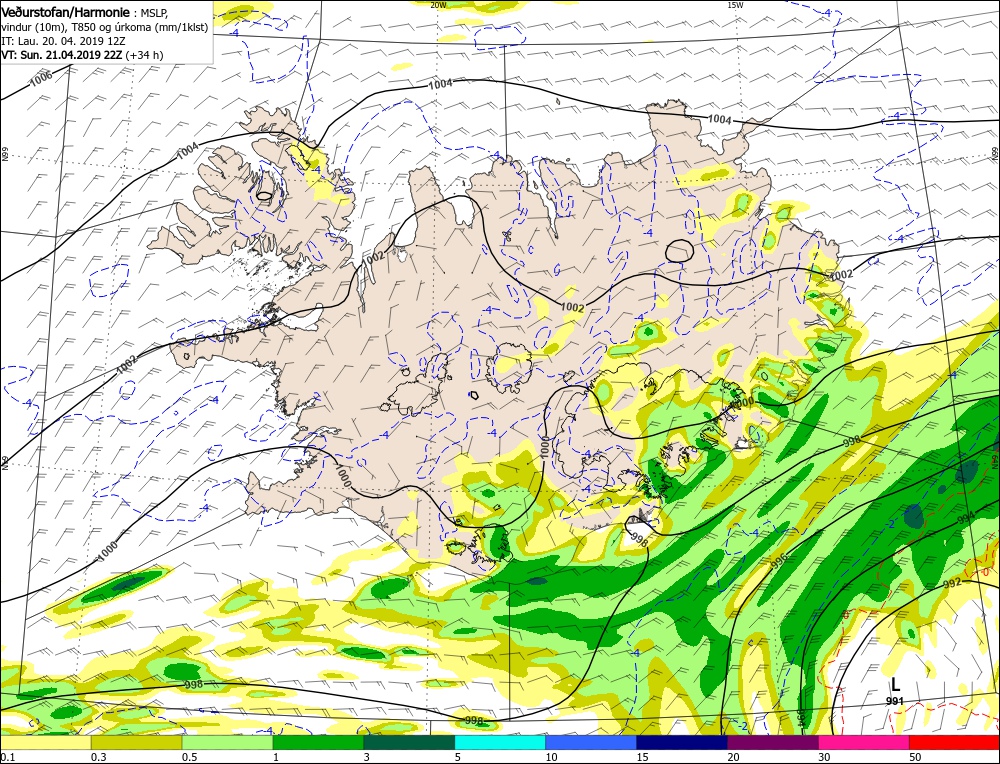Viewport: 1000px width, 764px height.
Task: Click the '1006' isobar label
Action: [x=41, y=78]
